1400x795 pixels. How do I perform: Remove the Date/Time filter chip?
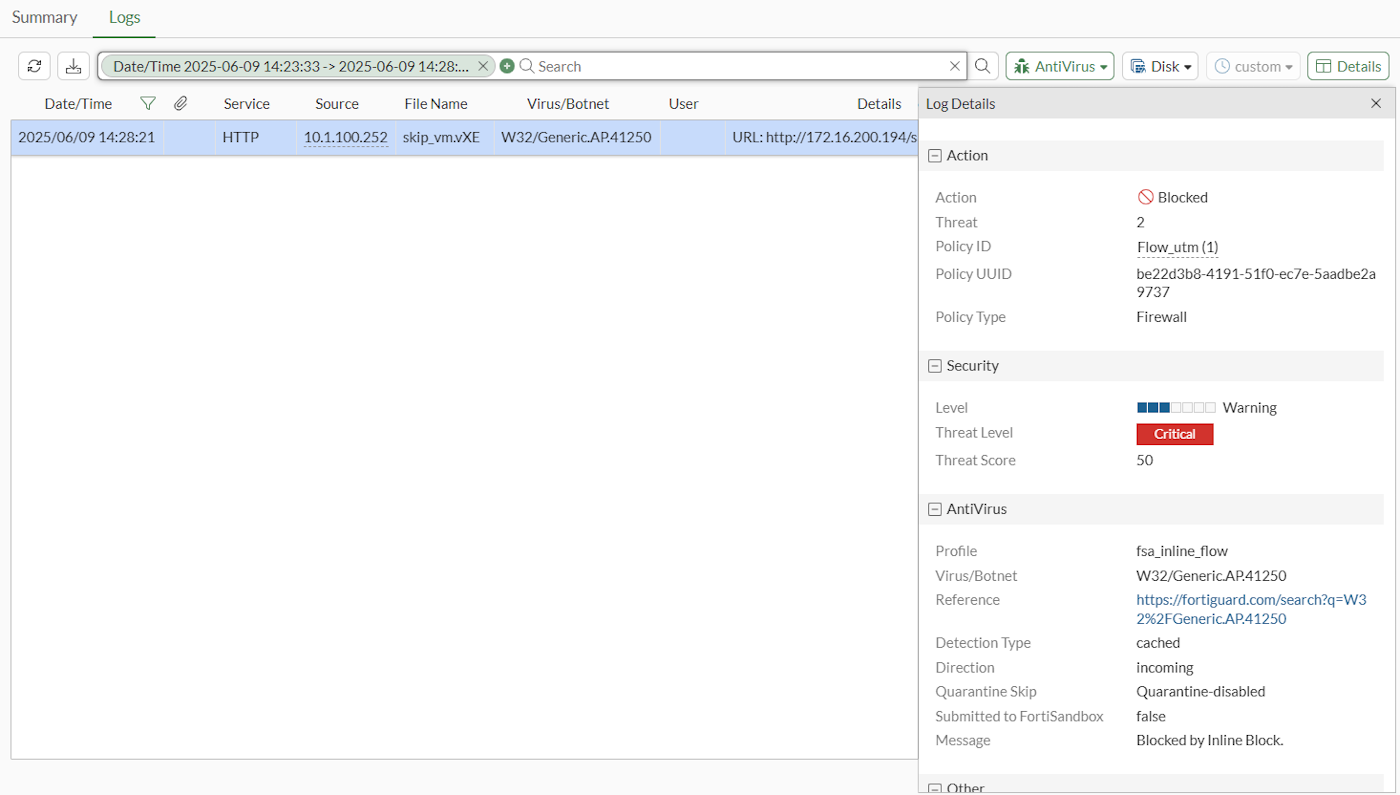483,65
